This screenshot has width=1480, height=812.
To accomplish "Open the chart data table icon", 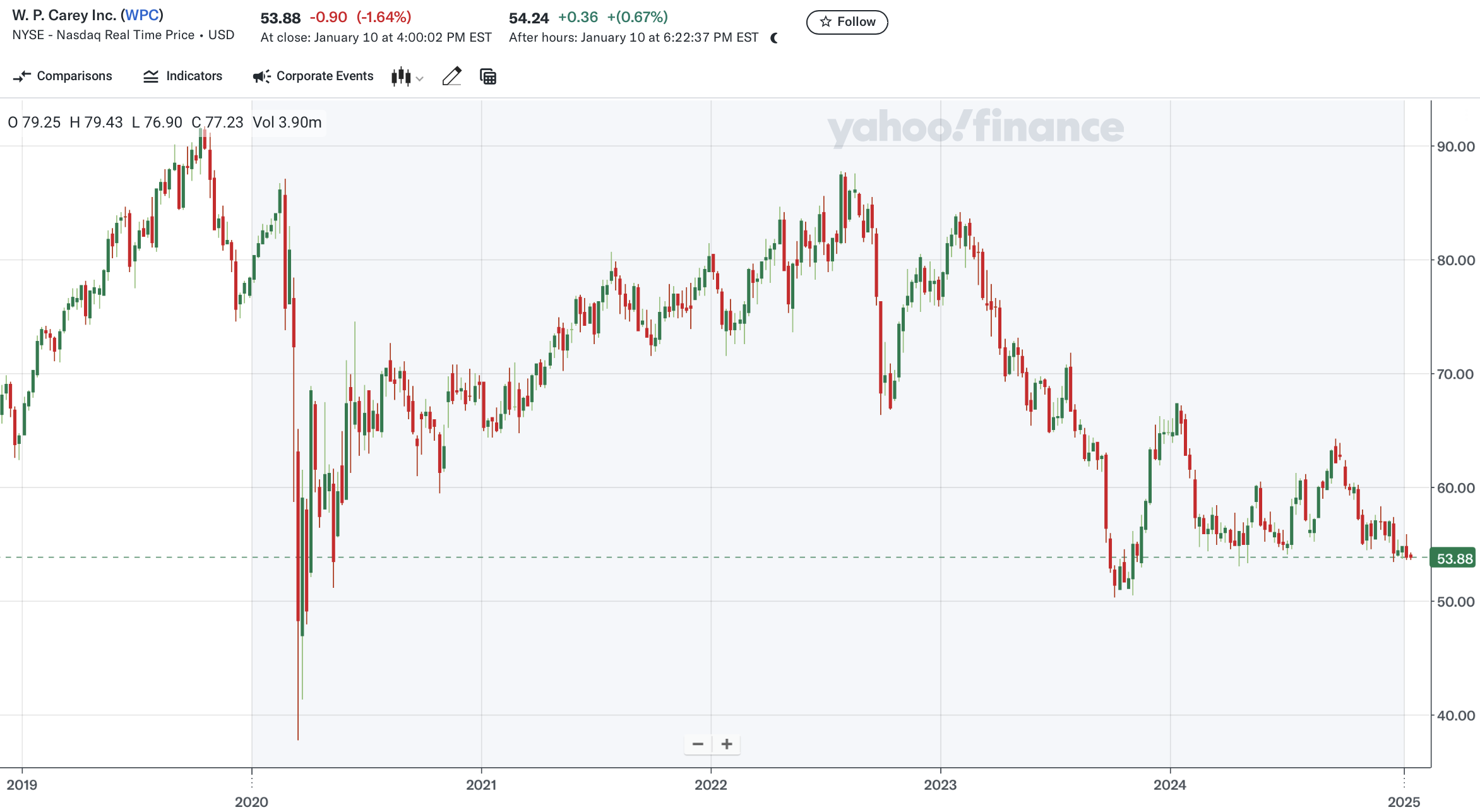I will (x=488, y=76).
